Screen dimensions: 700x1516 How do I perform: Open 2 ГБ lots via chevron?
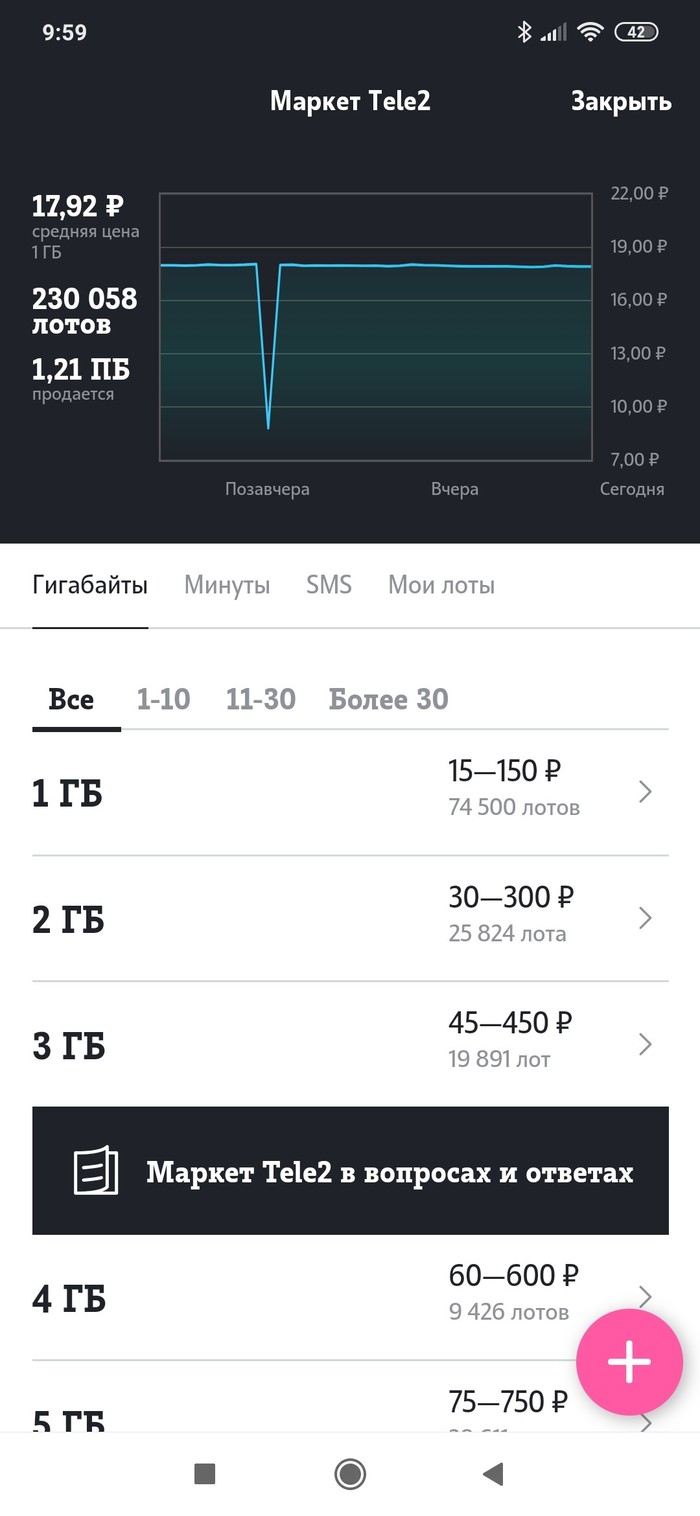pos(645,918)
